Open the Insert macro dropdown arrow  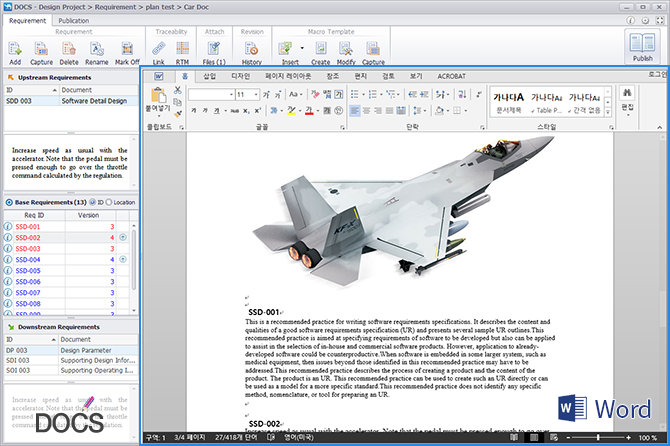click(x=302, y=48)
